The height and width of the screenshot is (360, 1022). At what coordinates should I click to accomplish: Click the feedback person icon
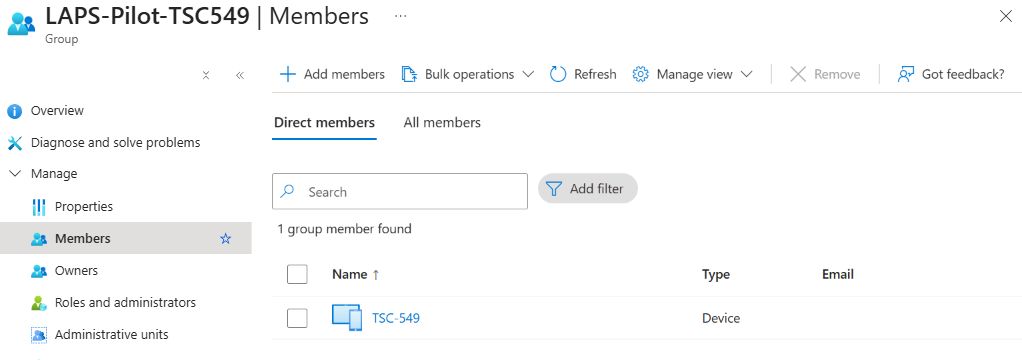906,74
